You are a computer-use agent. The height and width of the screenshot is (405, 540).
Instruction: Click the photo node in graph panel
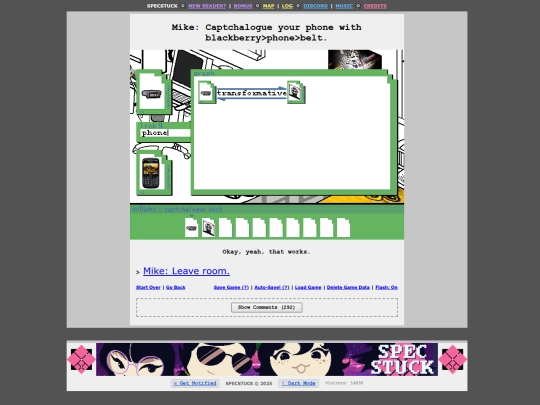point(295,92)
